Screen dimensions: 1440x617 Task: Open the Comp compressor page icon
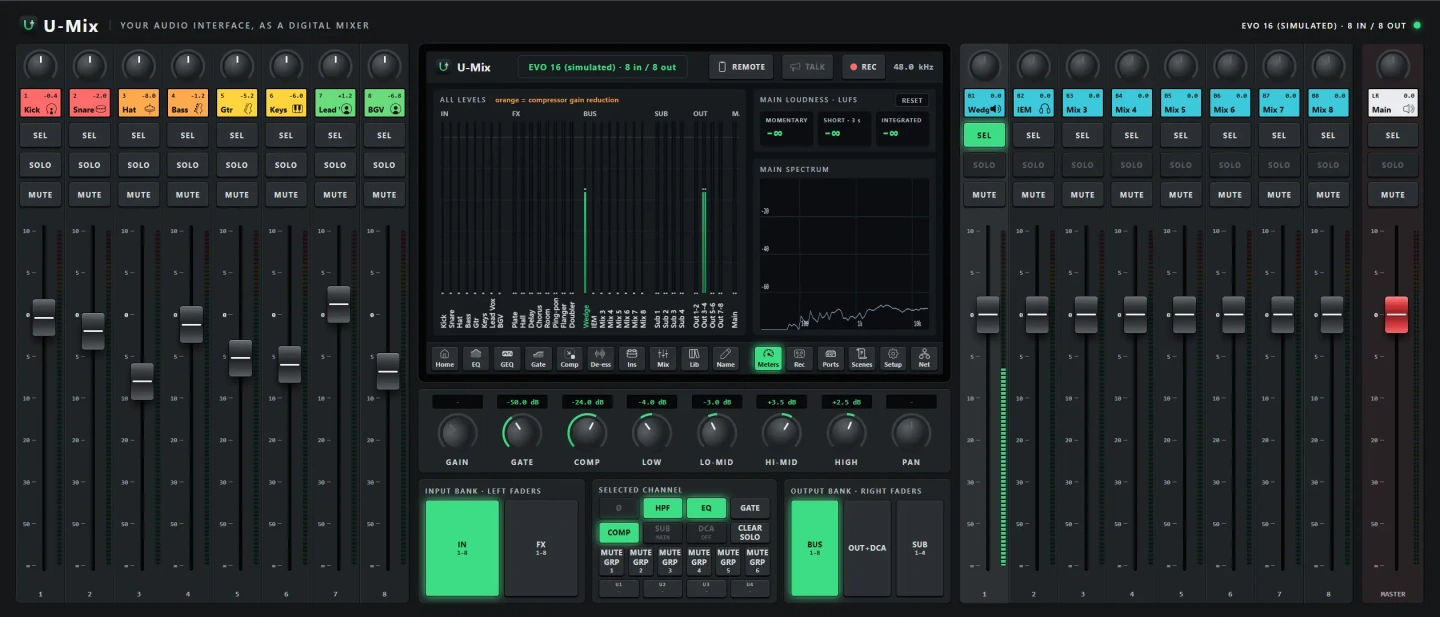(569, 358)
